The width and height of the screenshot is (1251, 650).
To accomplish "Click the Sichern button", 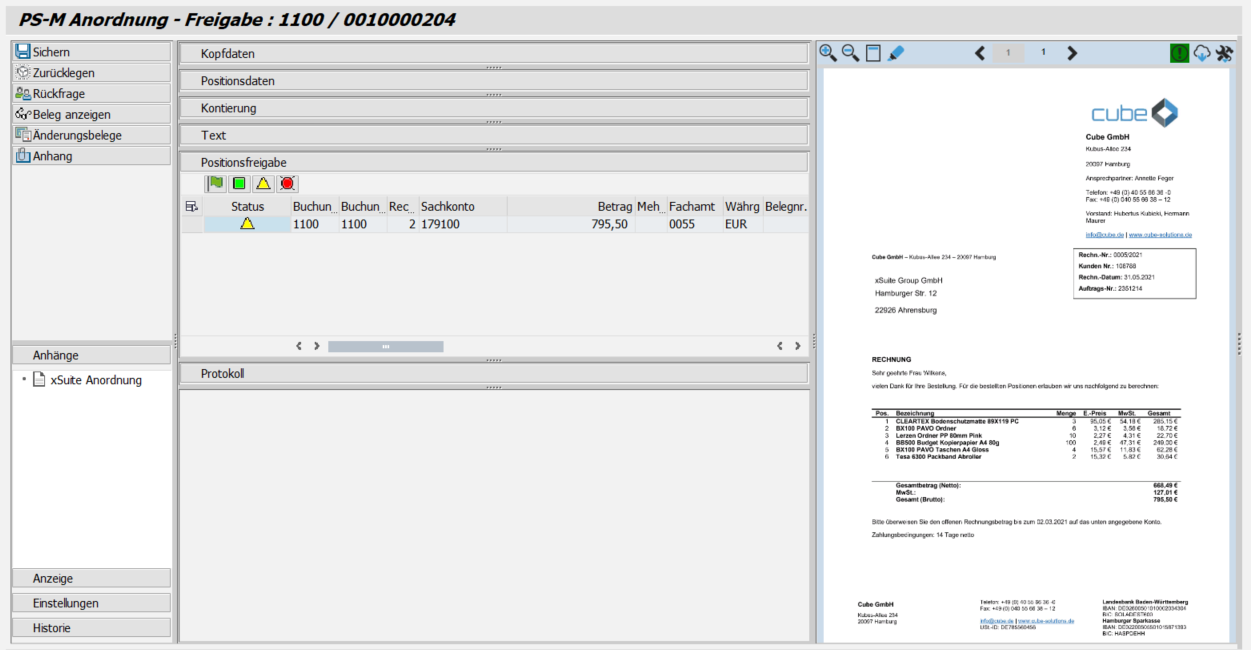I will coord(91,52).
